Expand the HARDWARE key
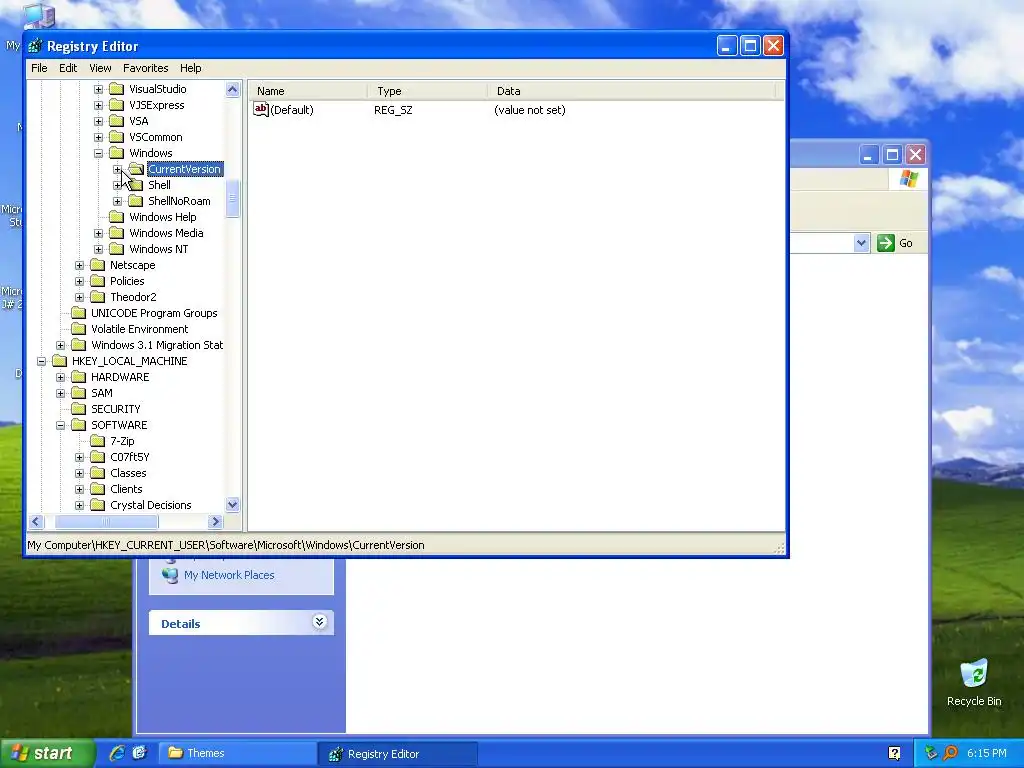 (x=60, y=377)
